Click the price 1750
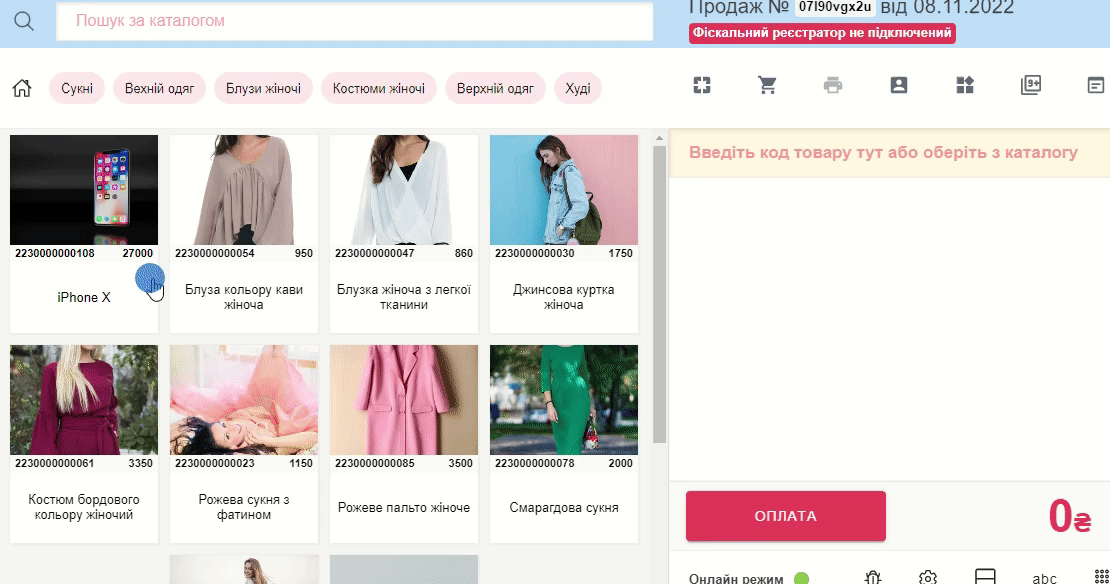The width and height of the screenshot is (1110, 584). pyautogui.click(x=620, y=253)
